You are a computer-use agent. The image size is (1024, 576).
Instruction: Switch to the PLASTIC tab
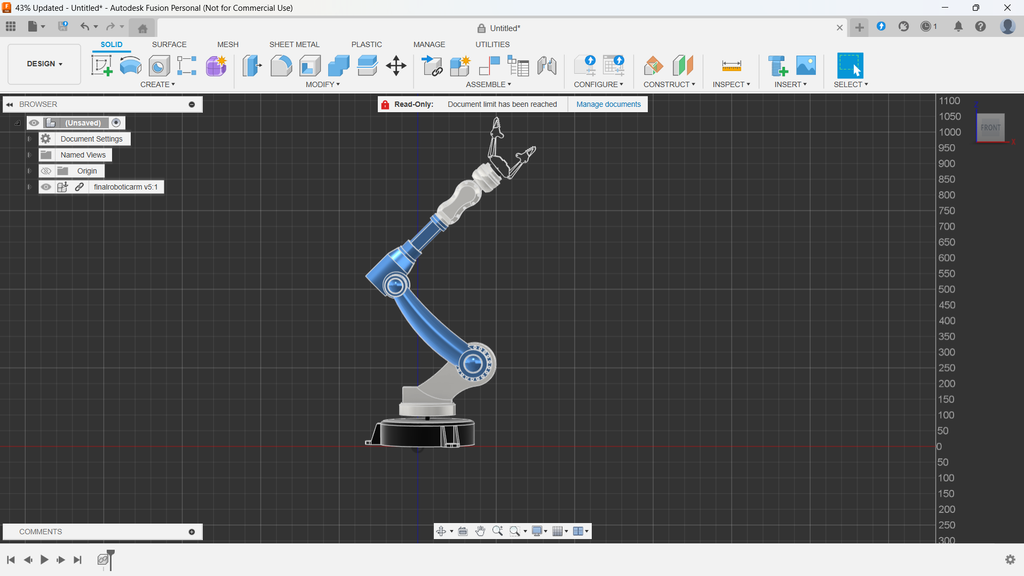tap(366, 44)
